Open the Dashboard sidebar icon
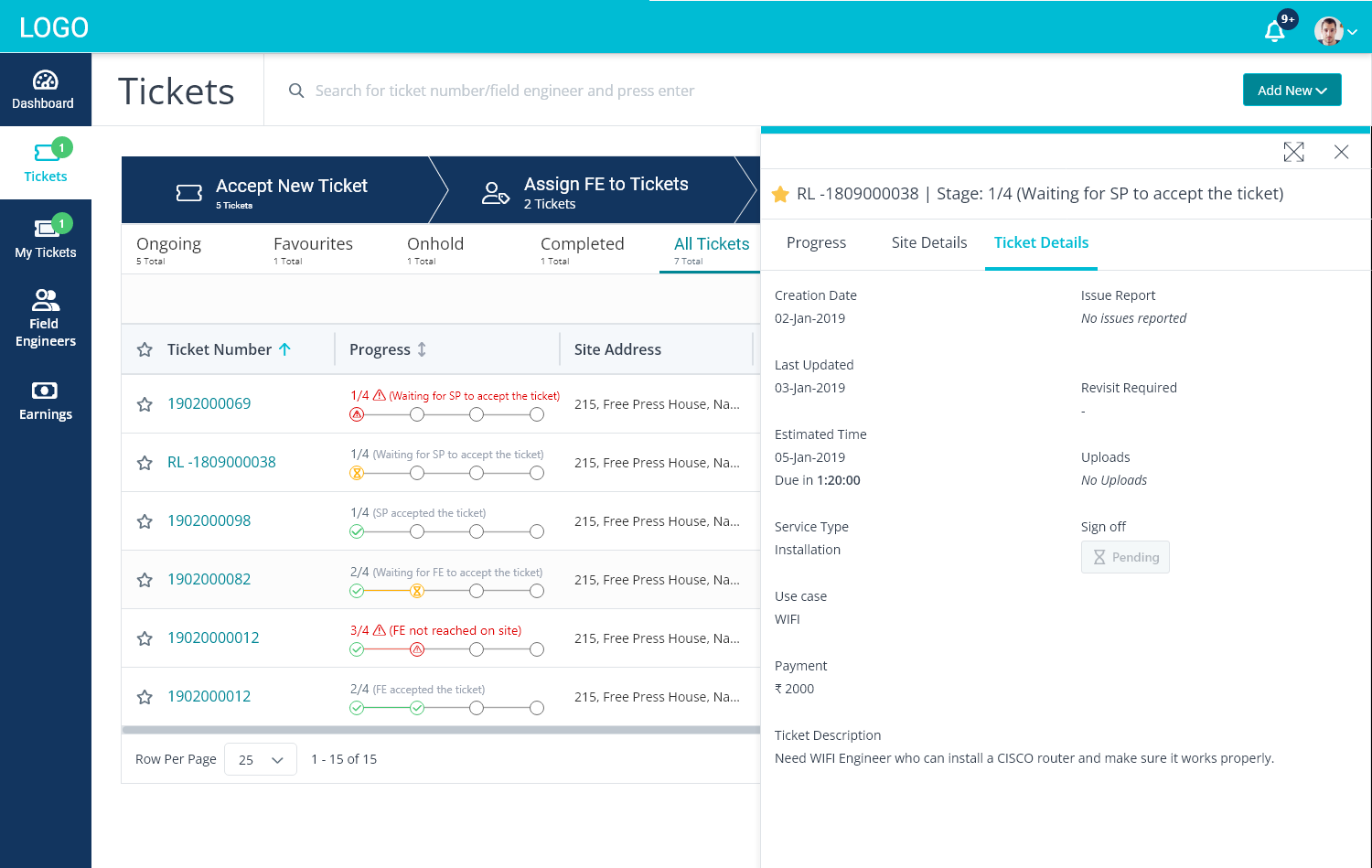The width and height of the screenshot is (1372, 868). [x=45, y=90]
